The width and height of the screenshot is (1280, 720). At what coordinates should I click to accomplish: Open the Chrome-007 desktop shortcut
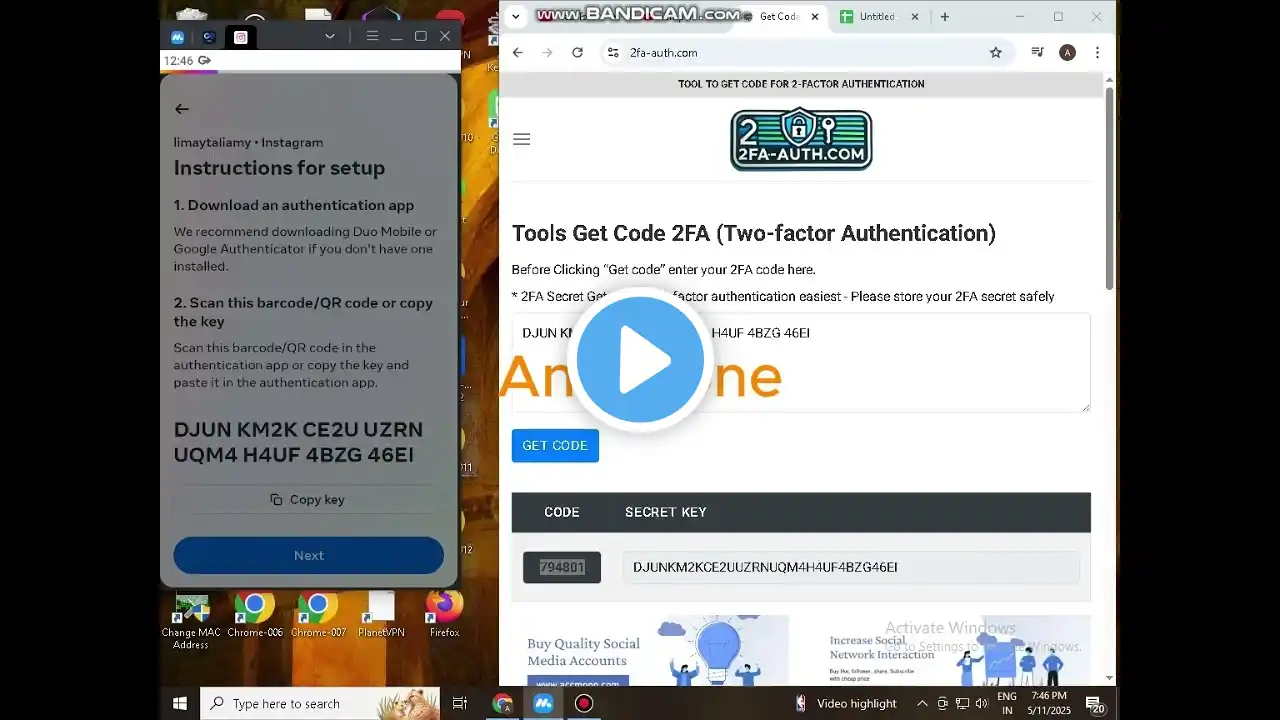tap(318, 615)
